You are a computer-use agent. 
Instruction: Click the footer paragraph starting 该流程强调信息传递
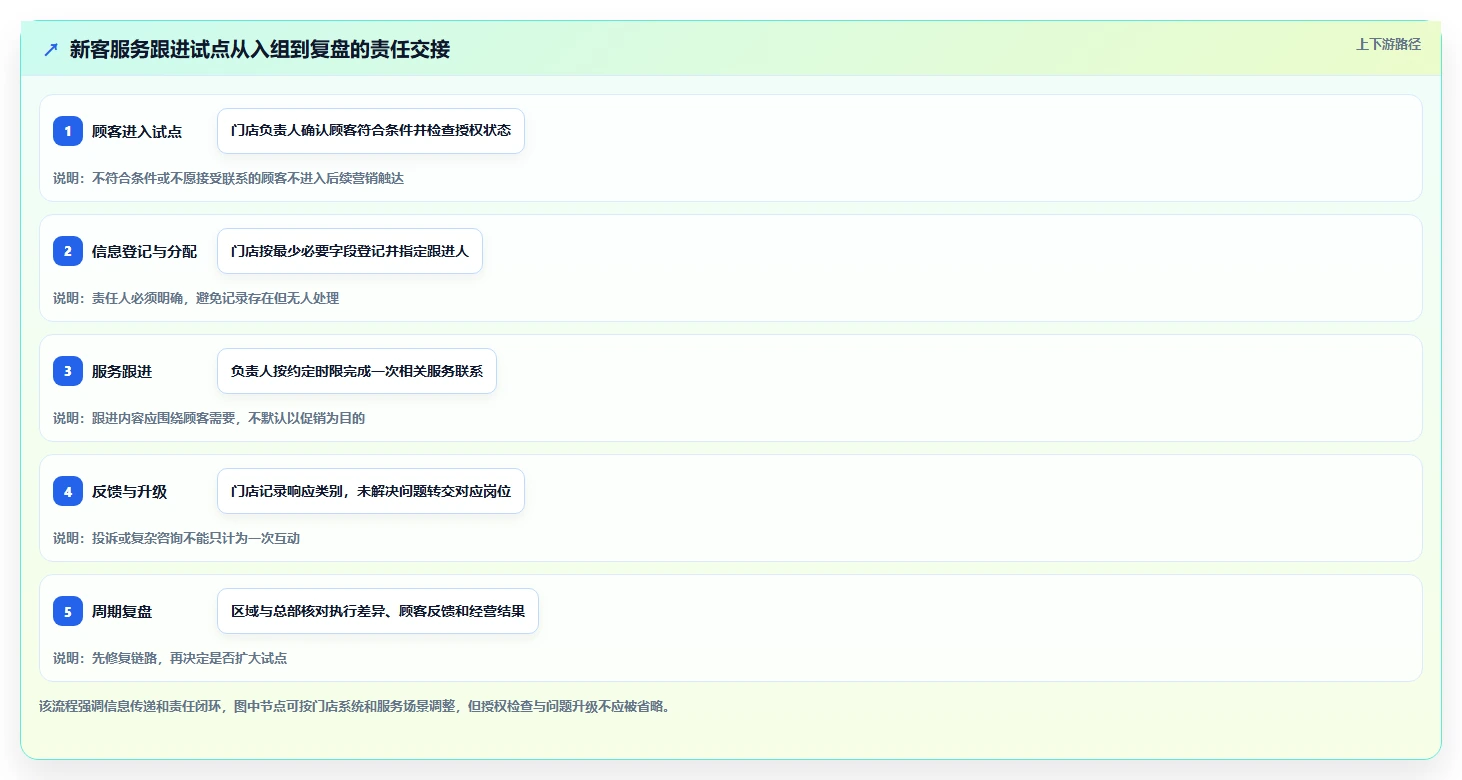point(354,706)
